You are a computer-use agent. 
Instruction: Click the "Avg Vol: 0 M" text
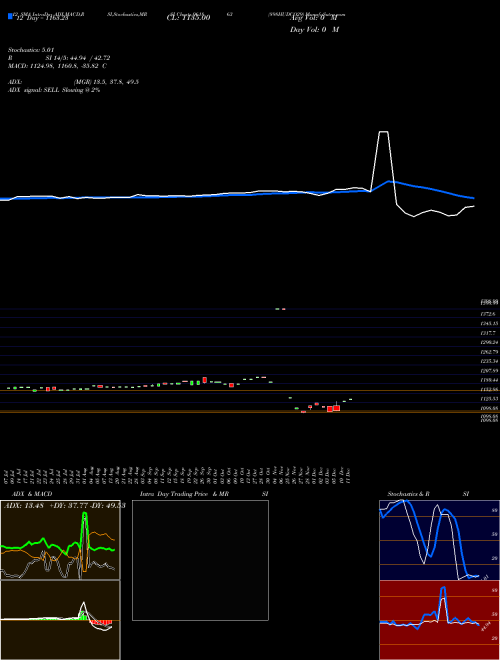pos(313,18)
